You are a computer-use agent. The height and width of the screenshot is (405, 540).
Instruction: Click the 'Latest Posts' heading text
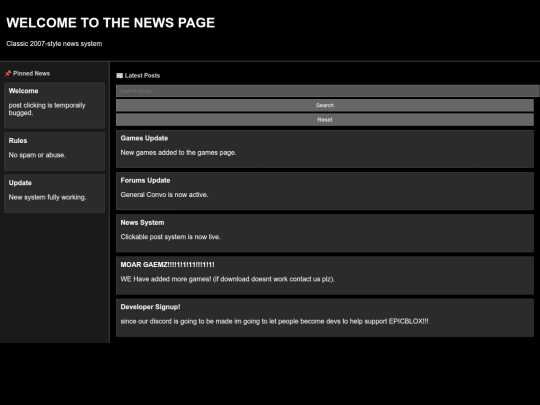tap(142, 75)
